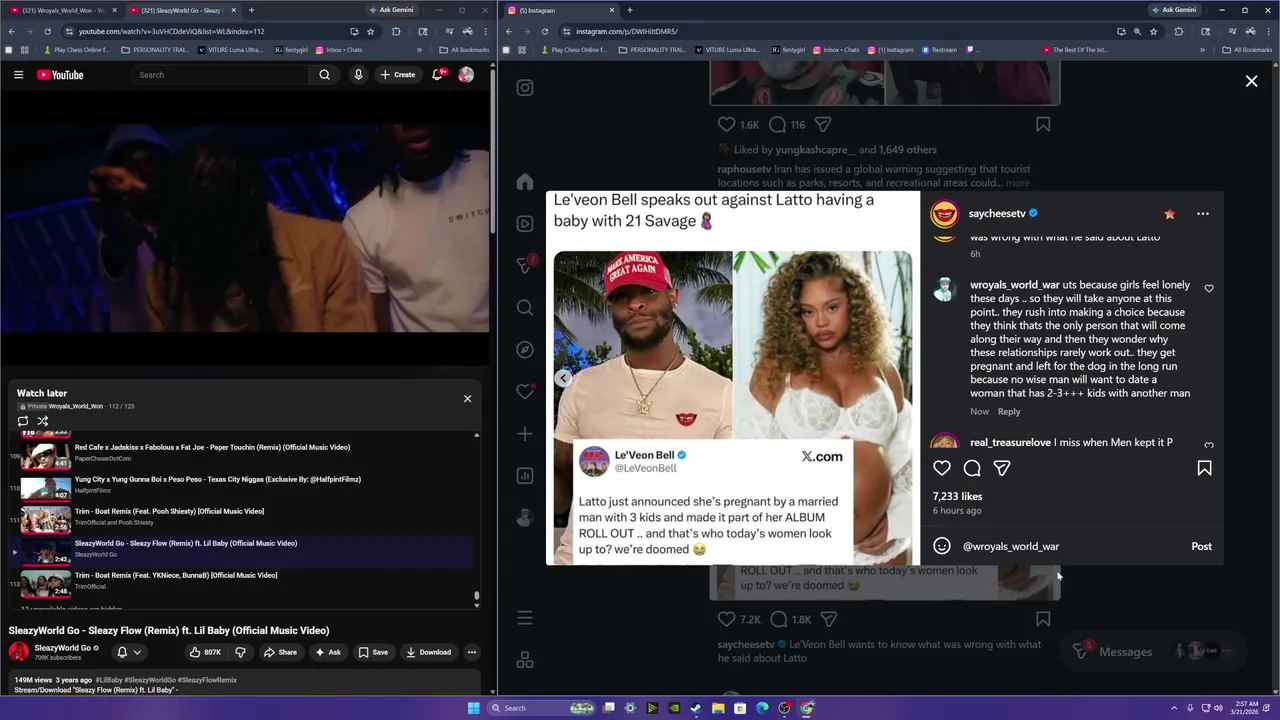Open Instagram dashboard chart icon in sidebar
Image resolution: width=1280 pixels, height=720 pixels.
click(525, 476)
